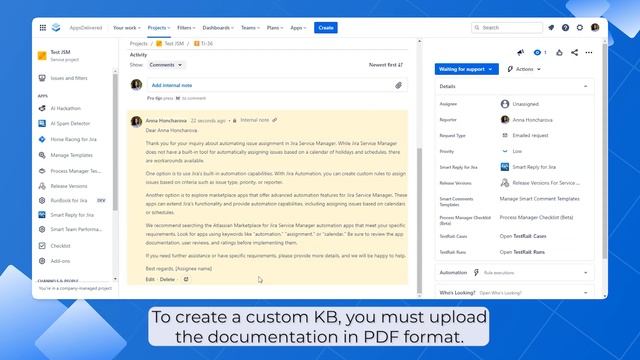Click Smart Reply for Jira field value
This screenshot has height=360, width=640.
528,167
